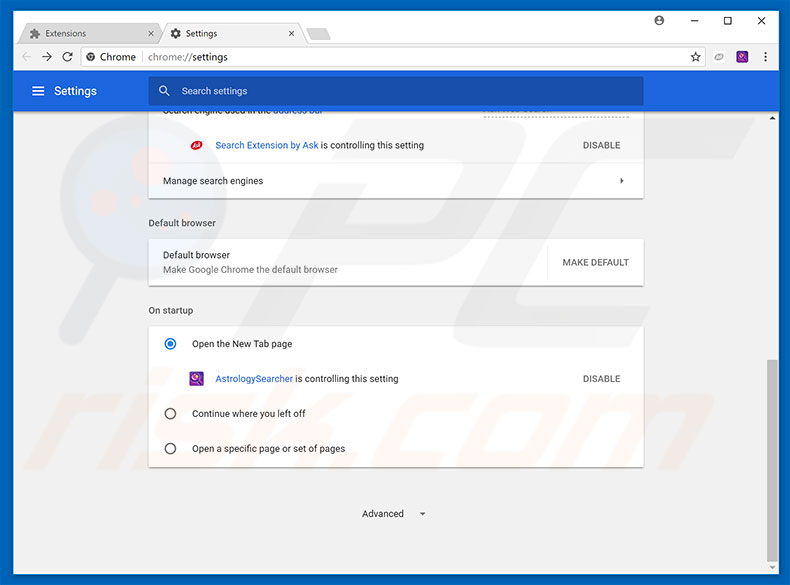Click the scrollbar down arrow

(x=772, y=567)
